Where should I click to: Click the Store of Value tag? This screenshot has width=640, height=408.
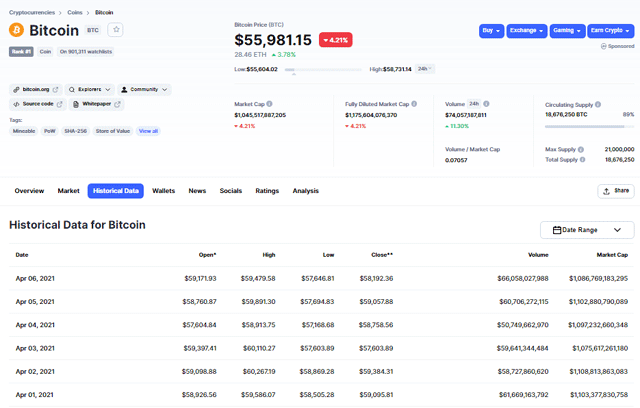click(x=113, y=131)
